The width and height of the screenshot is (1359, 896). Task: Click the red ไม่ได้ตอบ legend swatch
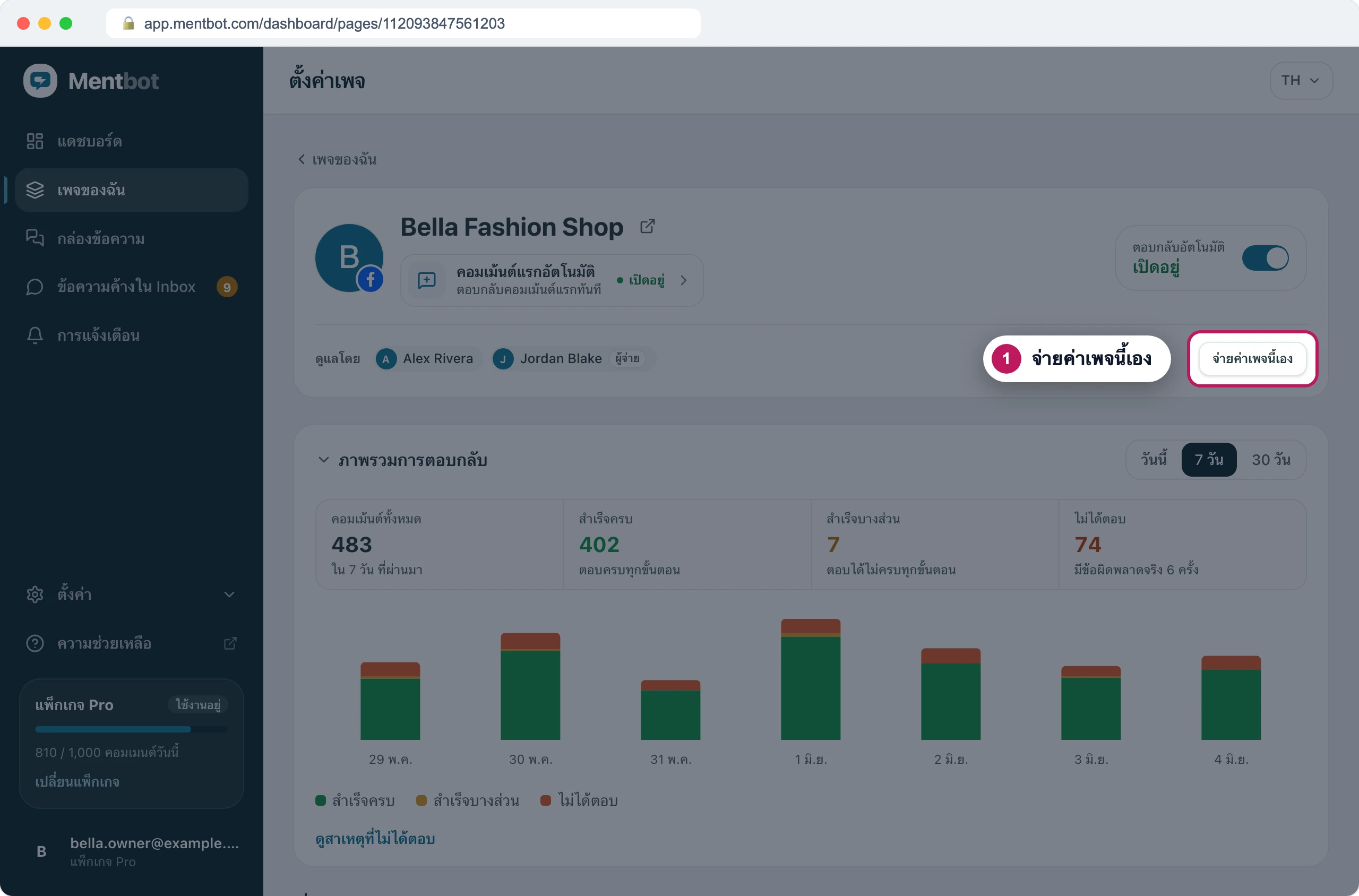tap(546, 800)
